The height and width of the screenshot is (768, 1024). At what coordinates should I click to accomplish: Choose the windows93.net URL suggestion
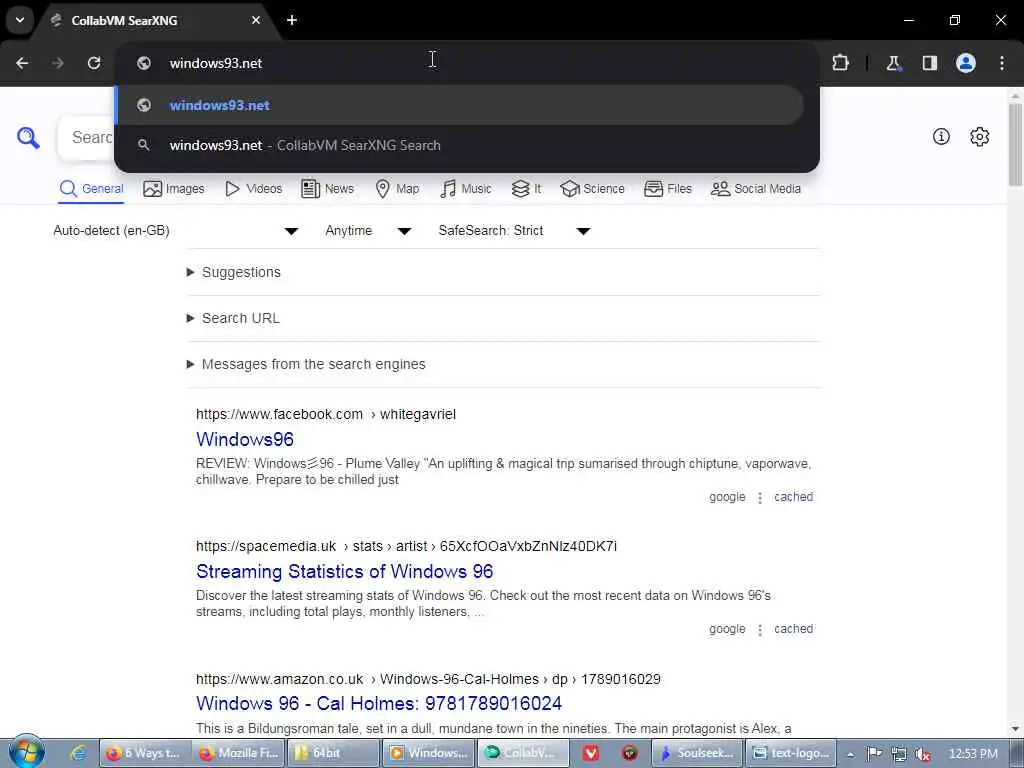[x=459, y=105]
